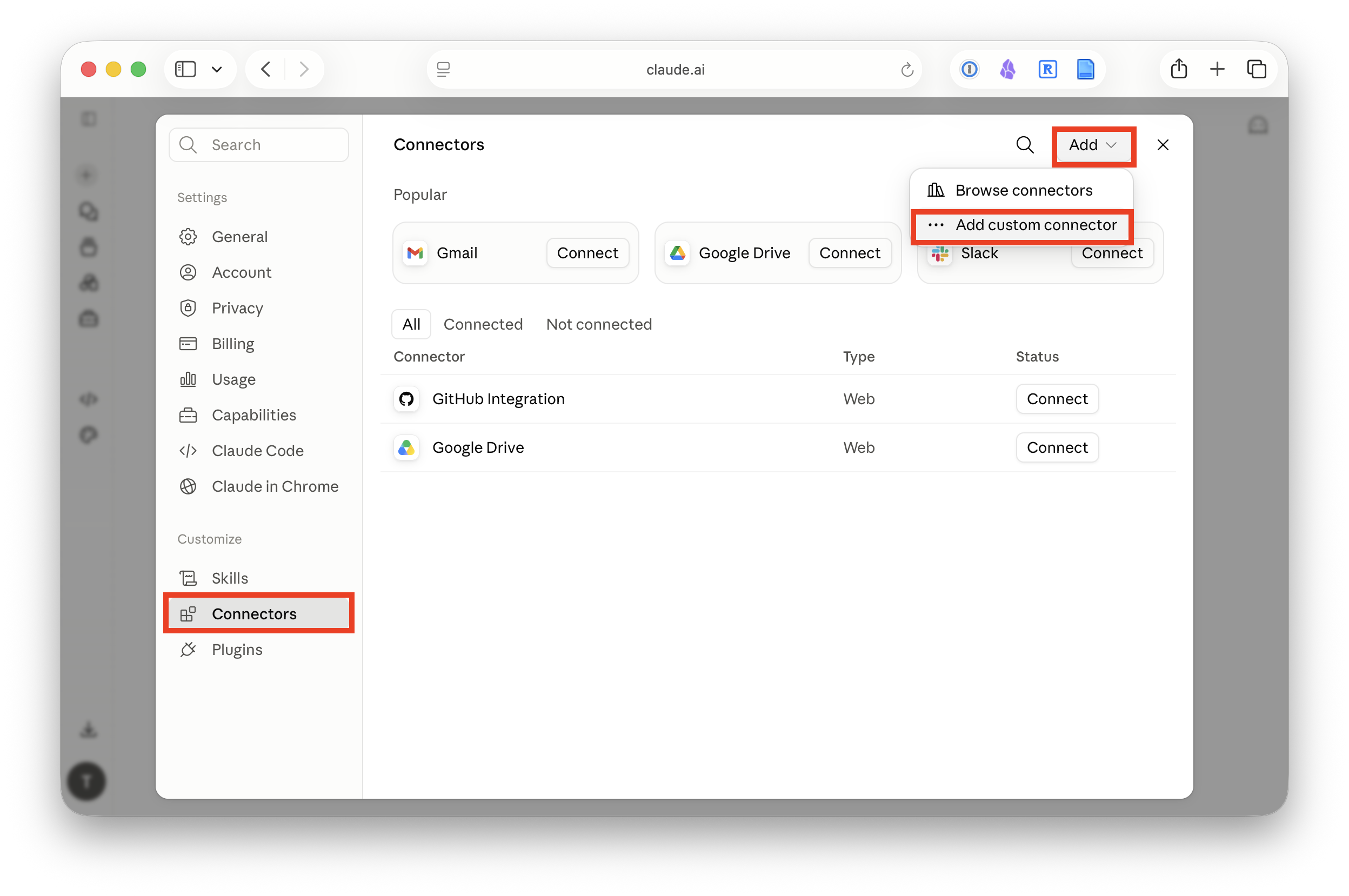
Task: Open the user avatar at bottom-left
Action: (x=86, y=781)
